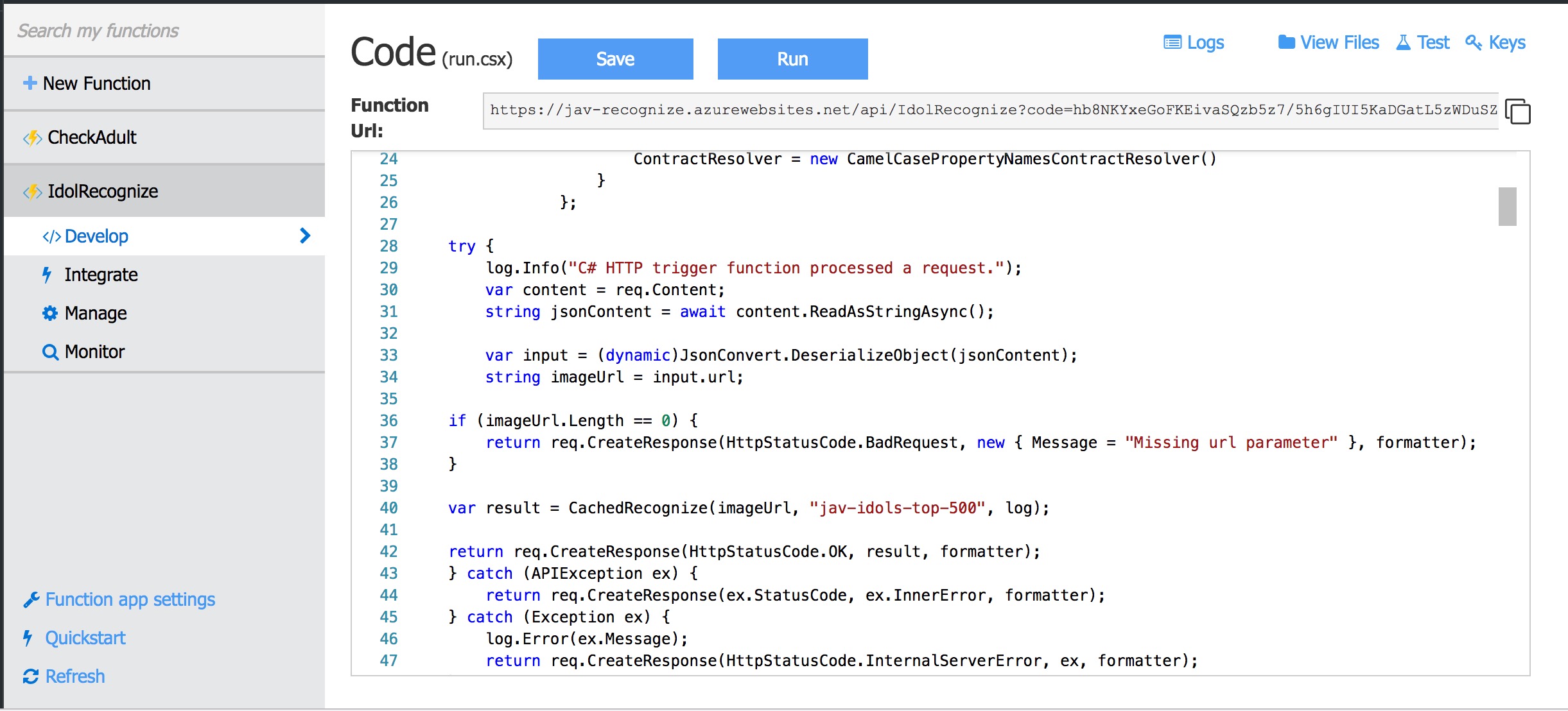Click the code editor vertical scrollbar thumb

click(x=1507, y=207)
